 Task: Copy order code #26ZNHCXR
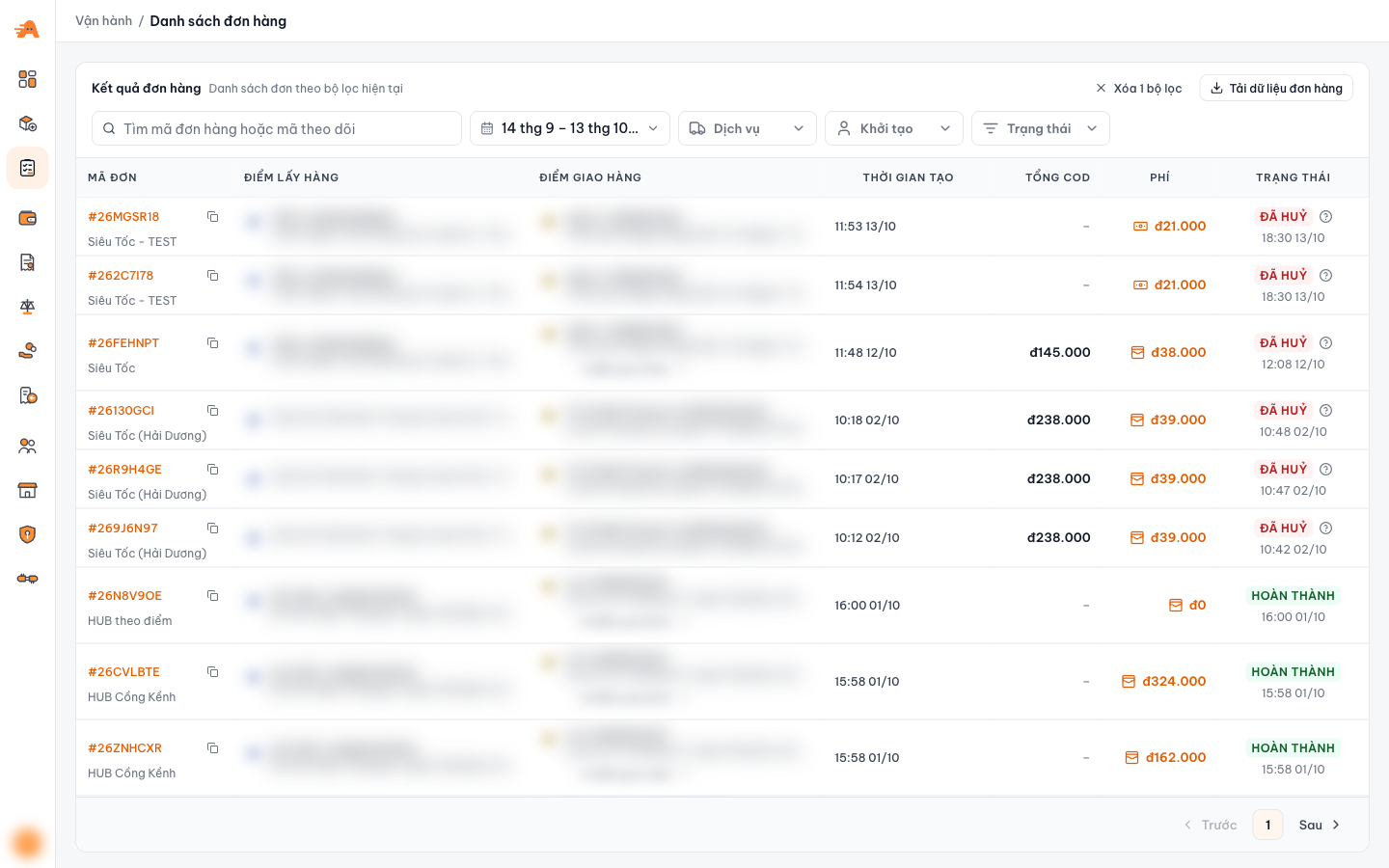(212, 748)
